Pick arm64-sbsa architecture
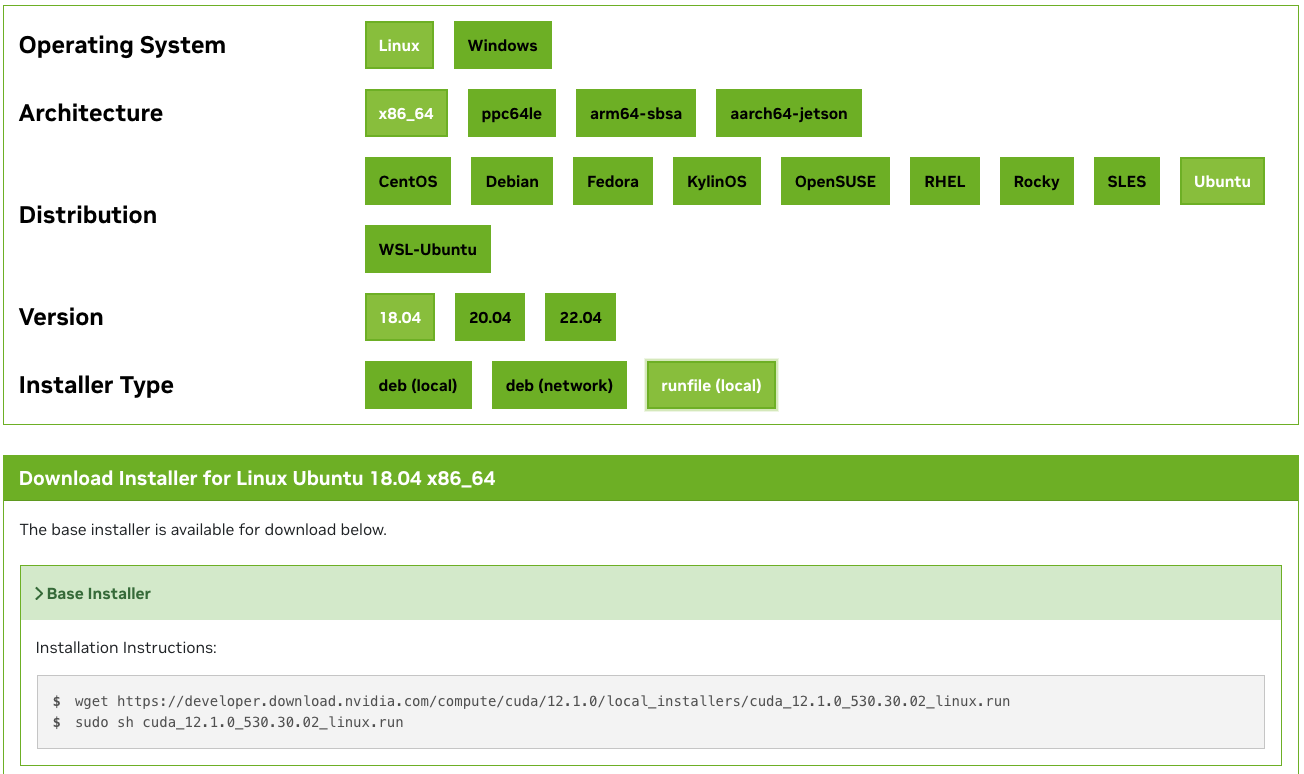The image size is (1304, 774). [636, 113]
